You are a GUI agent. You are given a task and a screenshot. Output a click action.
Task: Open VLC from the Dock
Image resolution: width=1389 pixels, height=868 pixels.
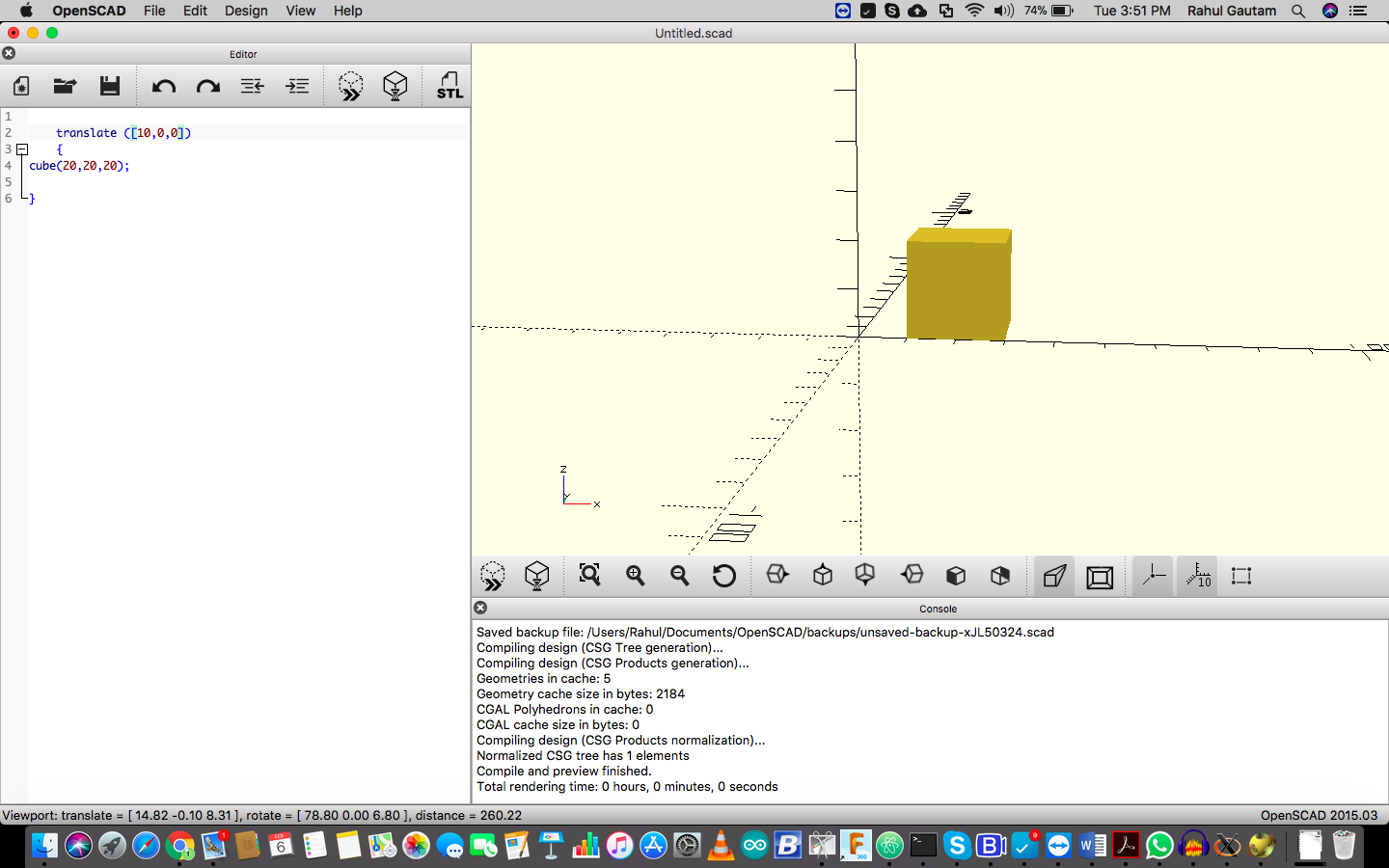click(721, 846)
